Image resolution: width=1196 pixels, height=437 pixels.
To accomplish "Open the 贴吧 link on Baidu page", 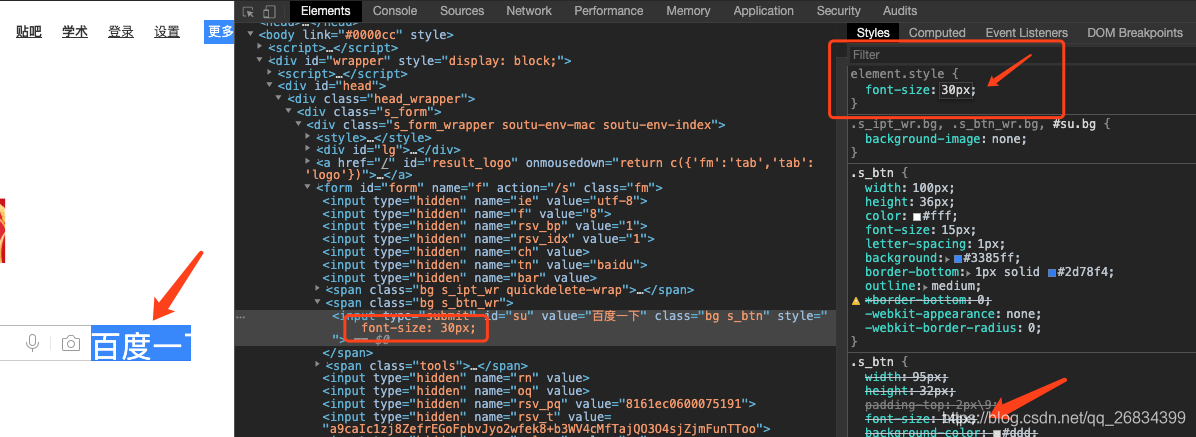I will pyautogui.click(x=29, y=31).
